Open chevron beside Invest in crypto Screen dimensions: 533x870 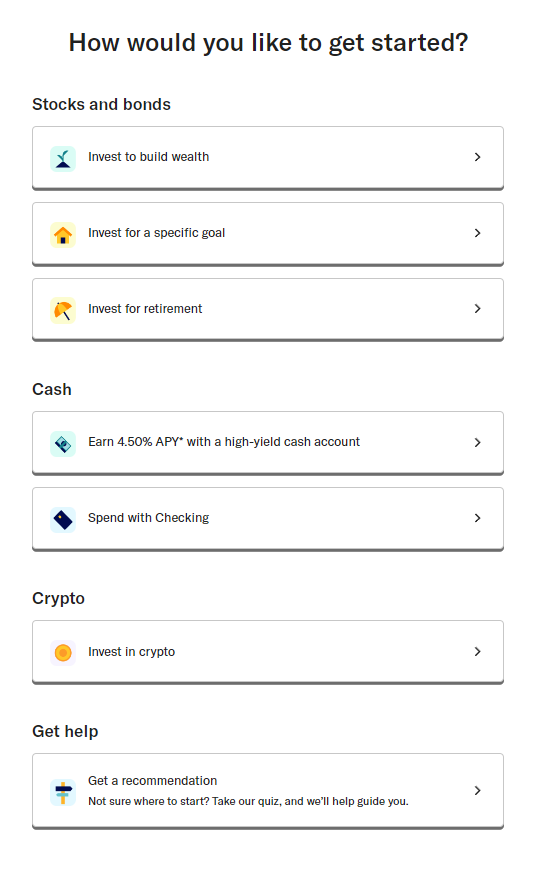pos(478,651)
